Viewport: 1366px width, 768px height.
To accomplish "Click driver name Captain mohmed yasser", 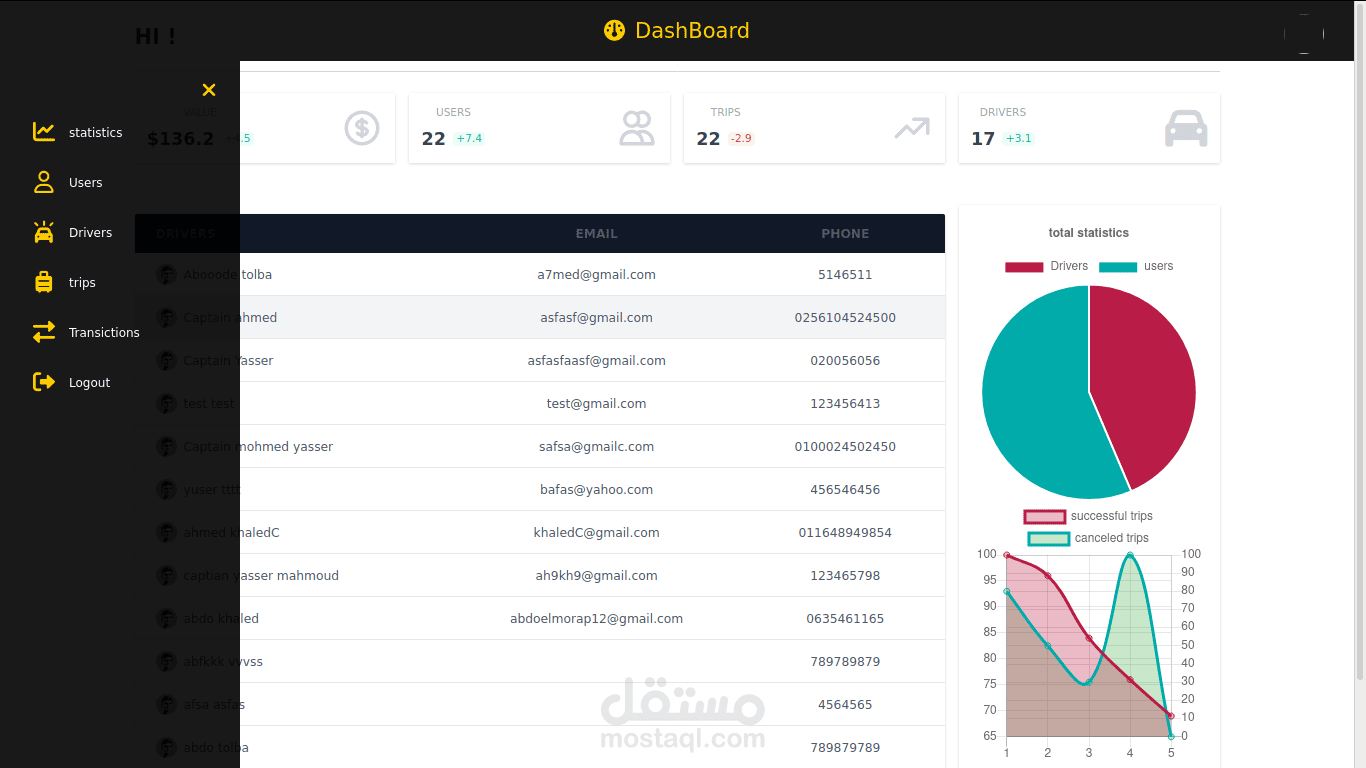I will [258, 447].
